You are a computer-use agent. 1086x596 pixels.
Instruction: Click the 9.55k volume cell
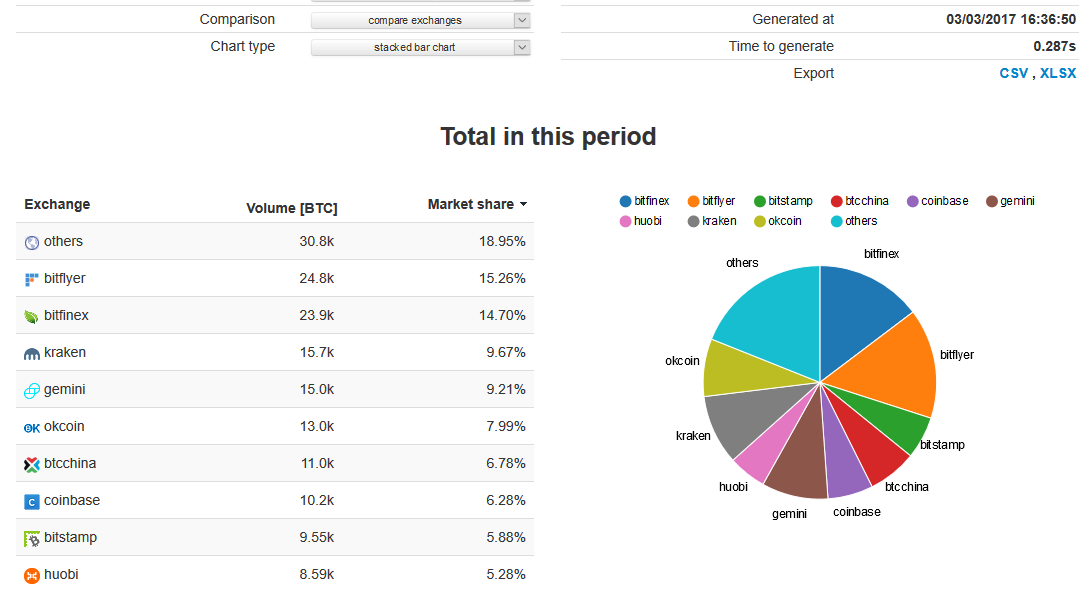coord(317,538)
